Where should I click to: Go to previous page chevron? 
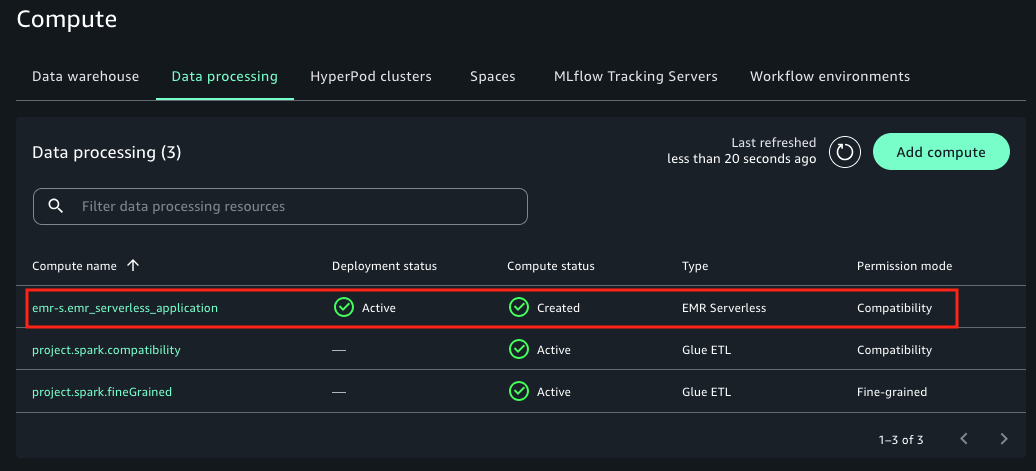tap(964, 439)
